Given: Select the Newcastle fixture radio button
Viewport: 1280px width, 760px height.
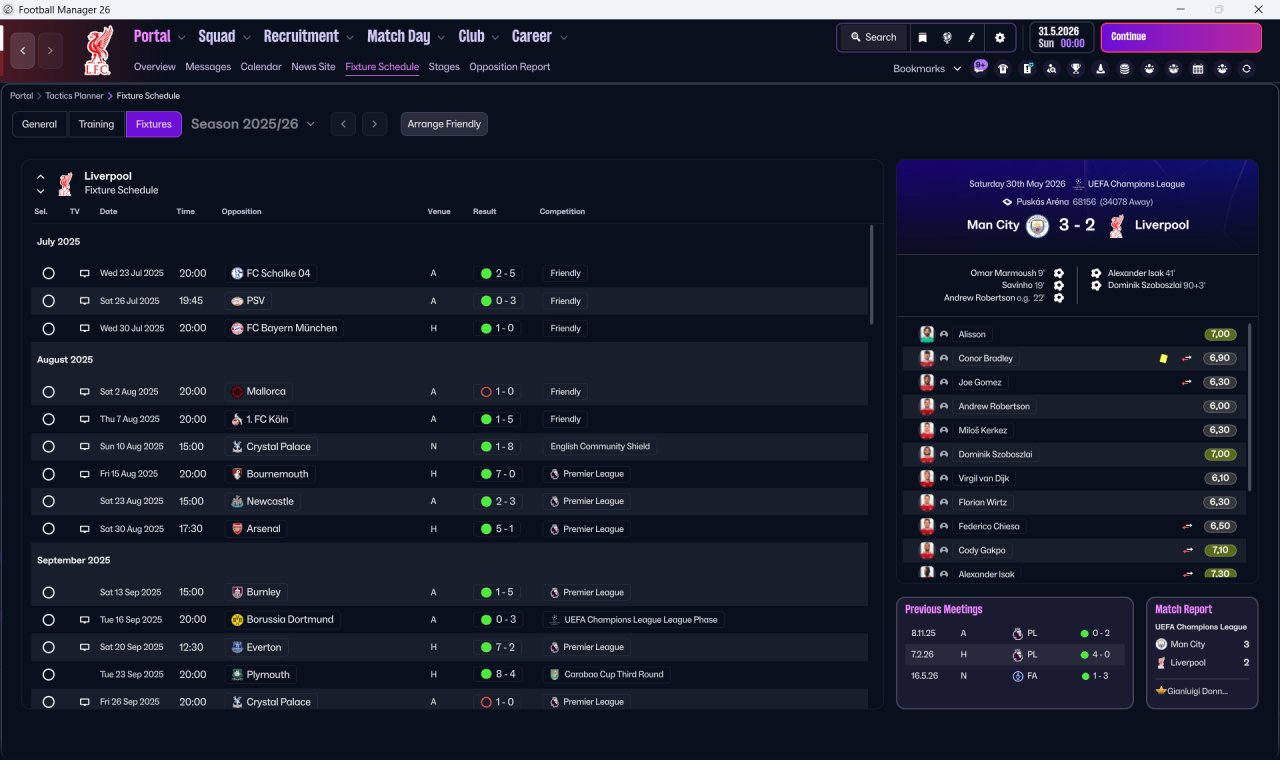Looking at the screenshot, I should (48, 501).
